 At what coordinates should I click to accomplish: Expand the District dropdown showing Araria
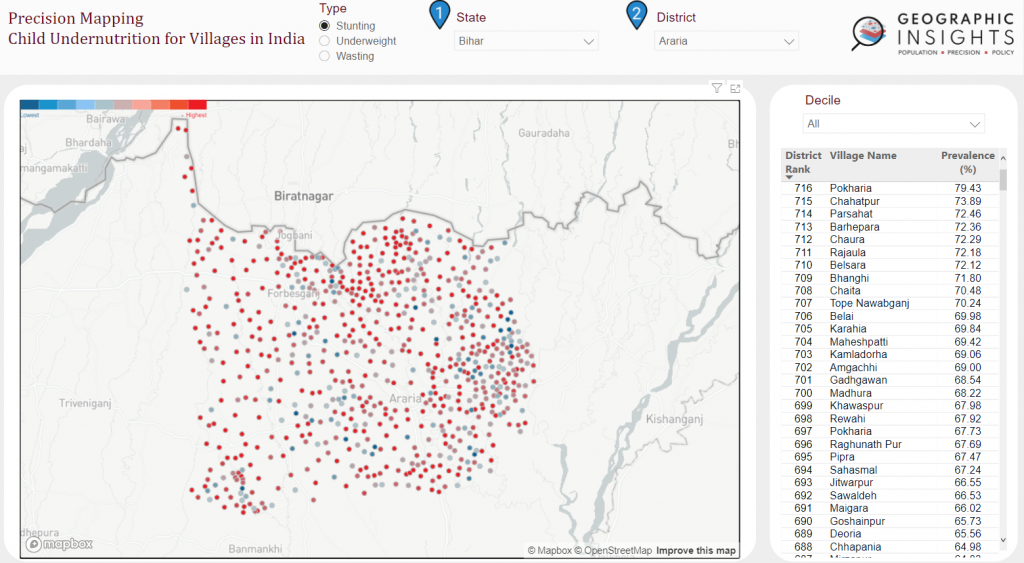726,41
